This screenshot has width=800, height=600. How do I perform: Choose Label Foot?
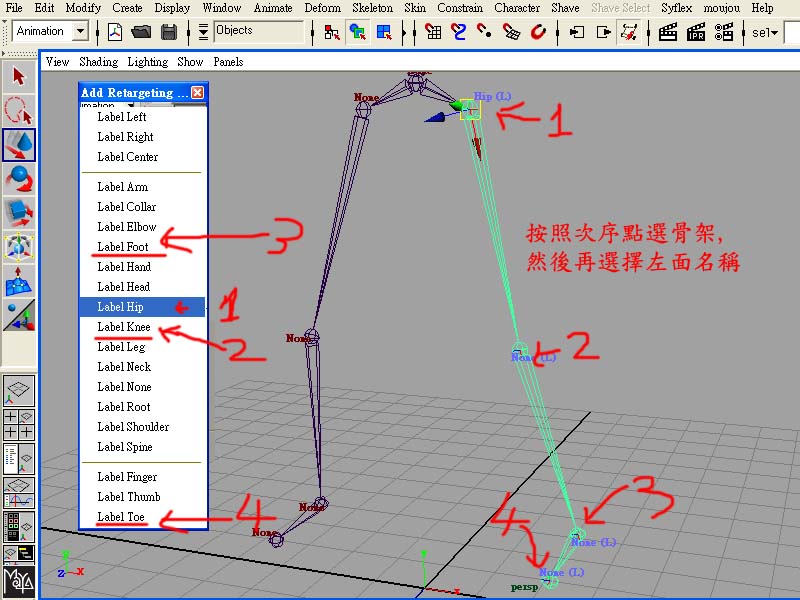coord(143,247)
